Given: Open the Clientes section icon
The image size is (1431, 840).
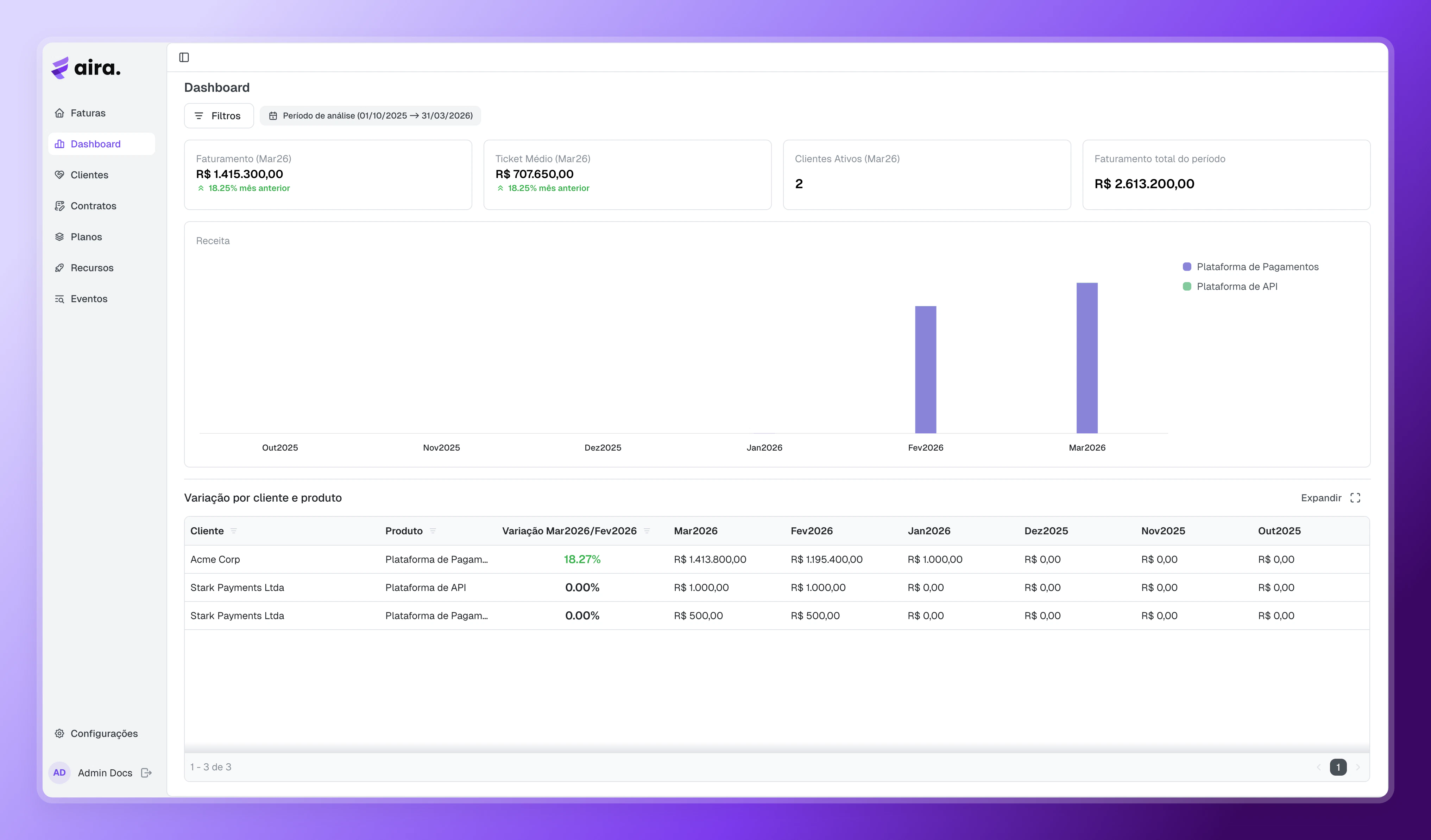Looking at the screenshot, I should click(60, 175).
